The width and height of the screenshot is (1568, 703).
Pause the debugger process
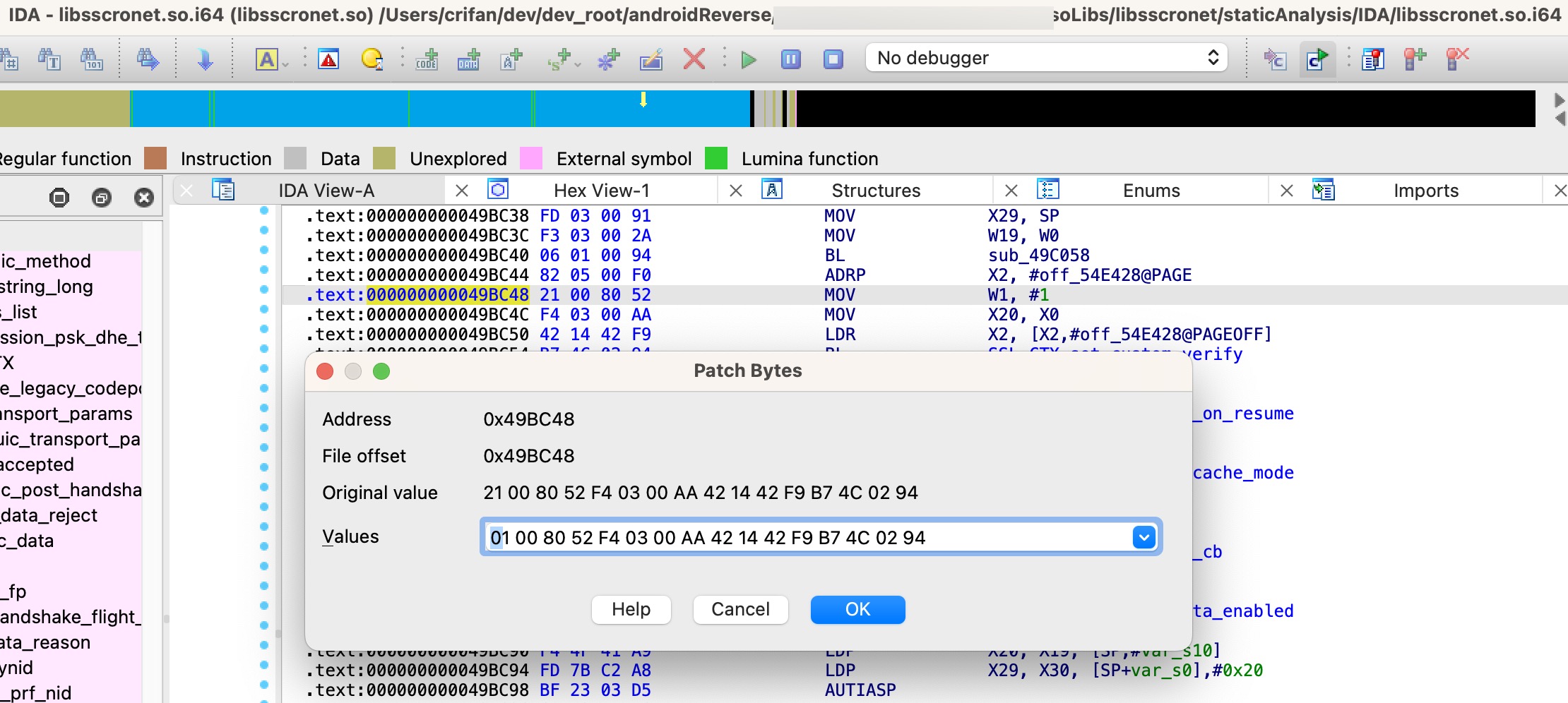pyautogui.click(x=791, y=59)
